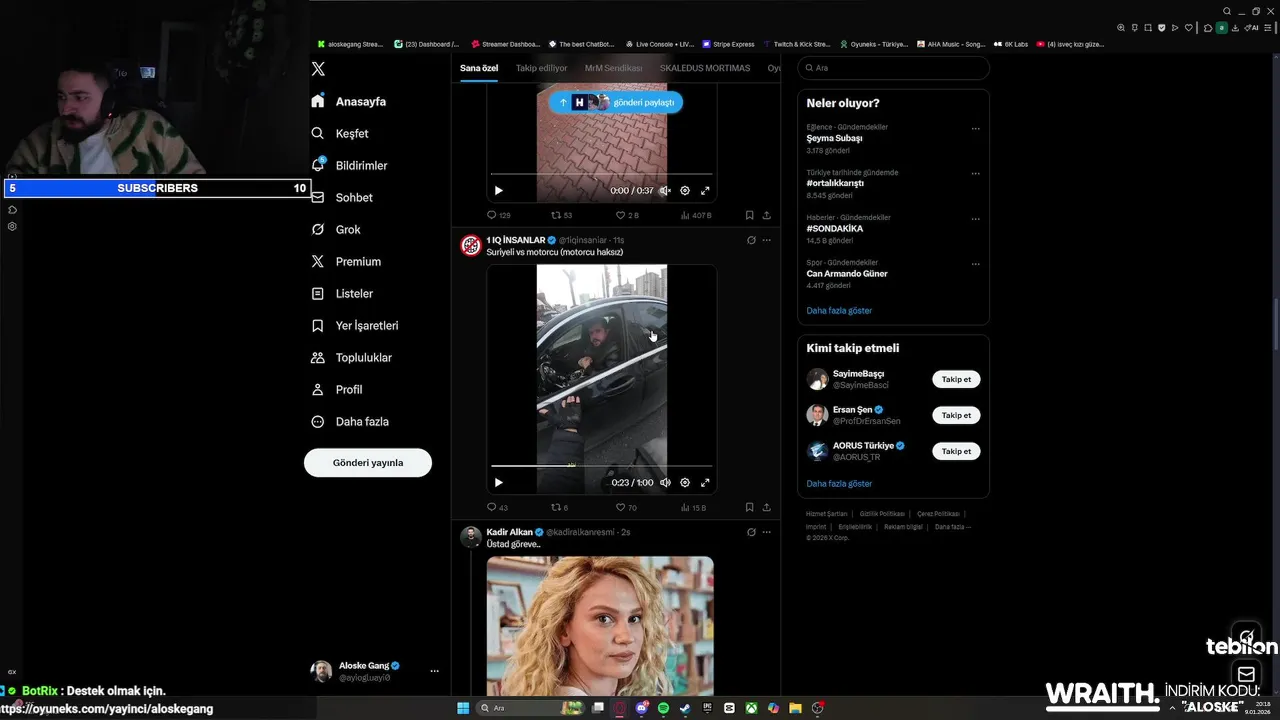This screenshot has height=720, width=1280.
Task: Fullscreen the 0:37 video
Action: [x=705, y=190]
